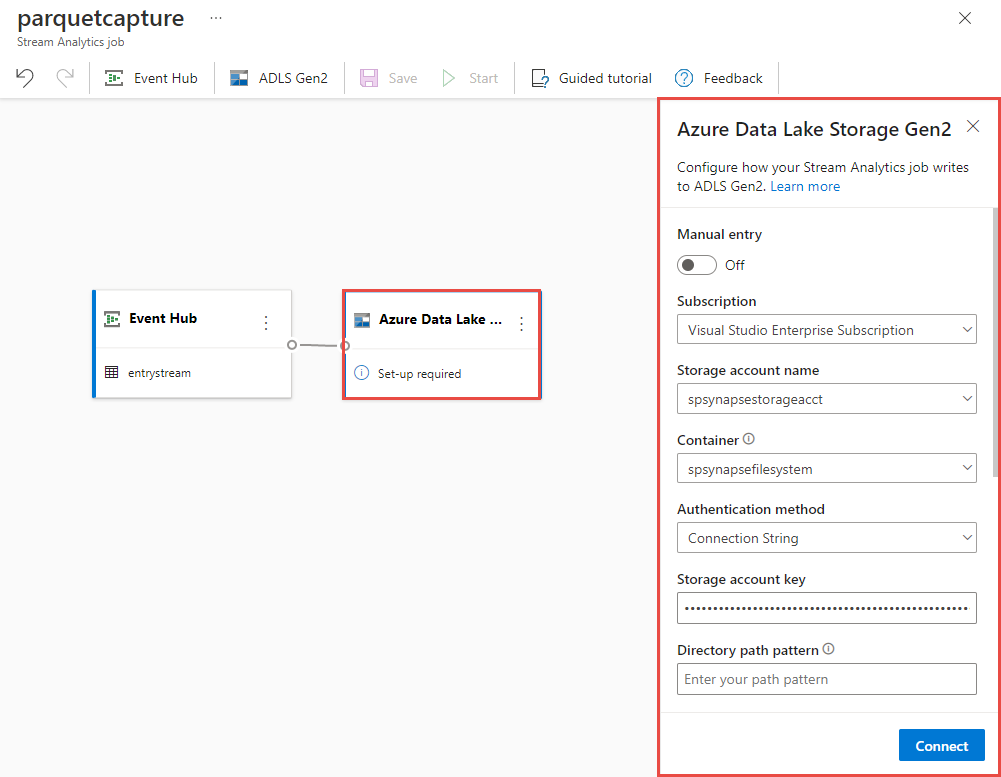Screen dimensions: 1001x777
Task: Click the Save disk icon
Action: coord(369,78)
